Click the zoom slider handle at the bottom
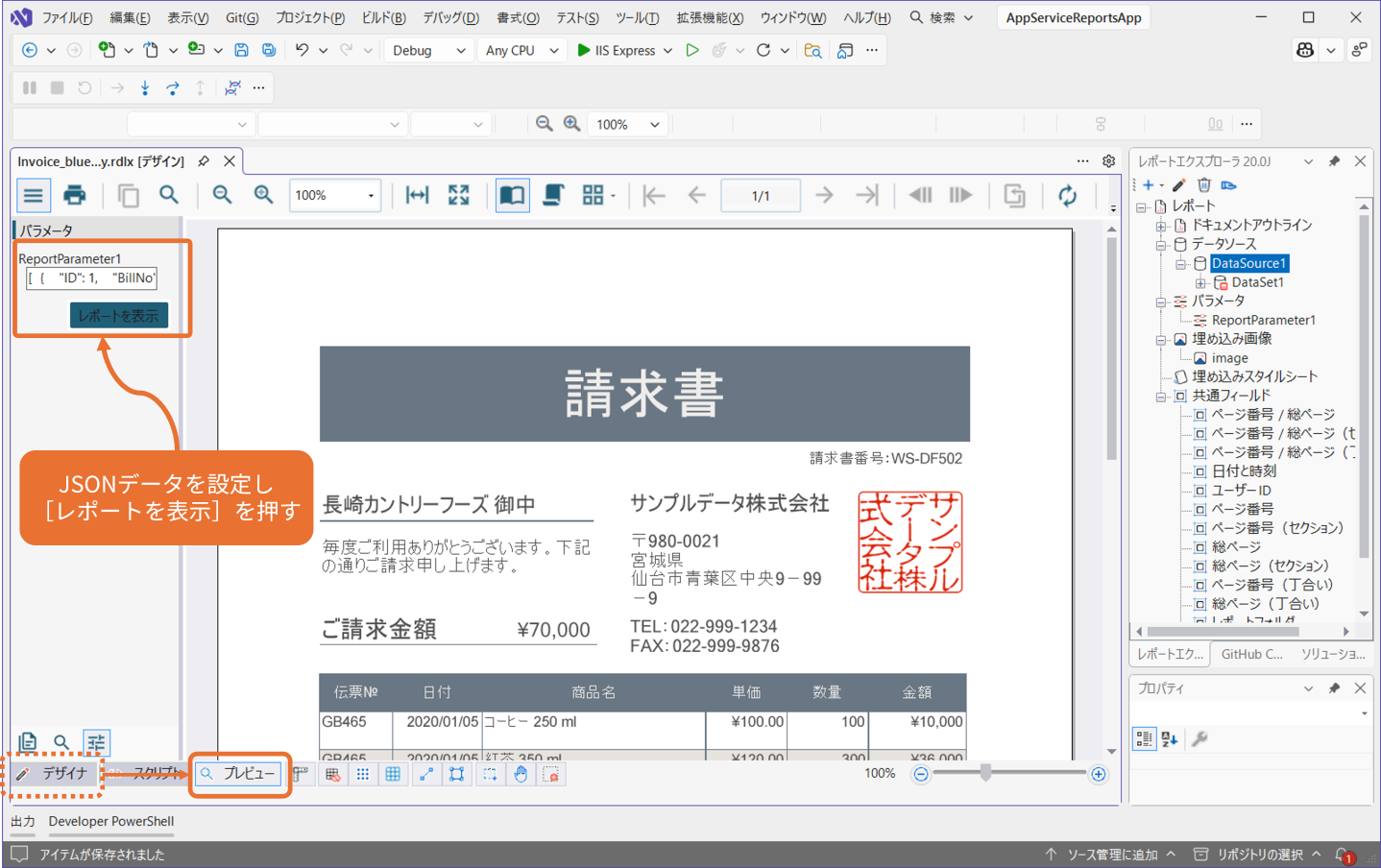Image resolution: width=1381 pixels, height=868 pixels. click(x=985, y=773)
